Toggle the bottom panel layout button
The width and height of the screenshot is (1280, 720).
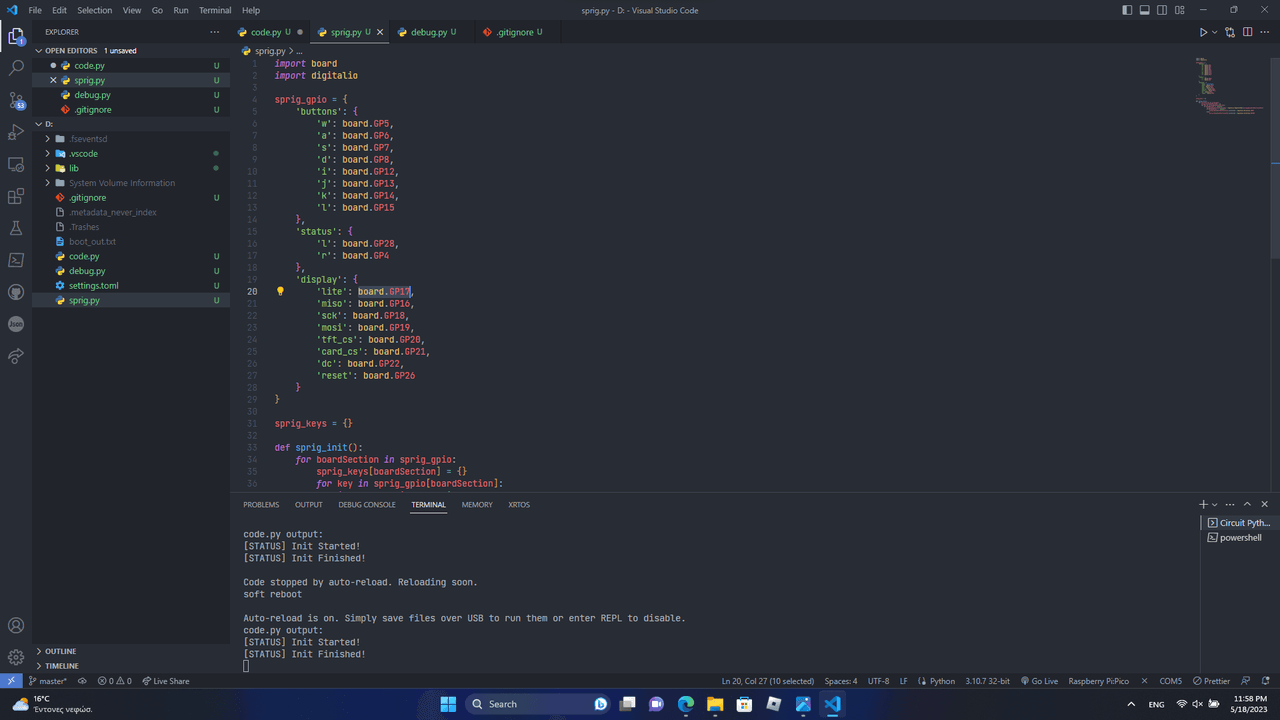1144,10
